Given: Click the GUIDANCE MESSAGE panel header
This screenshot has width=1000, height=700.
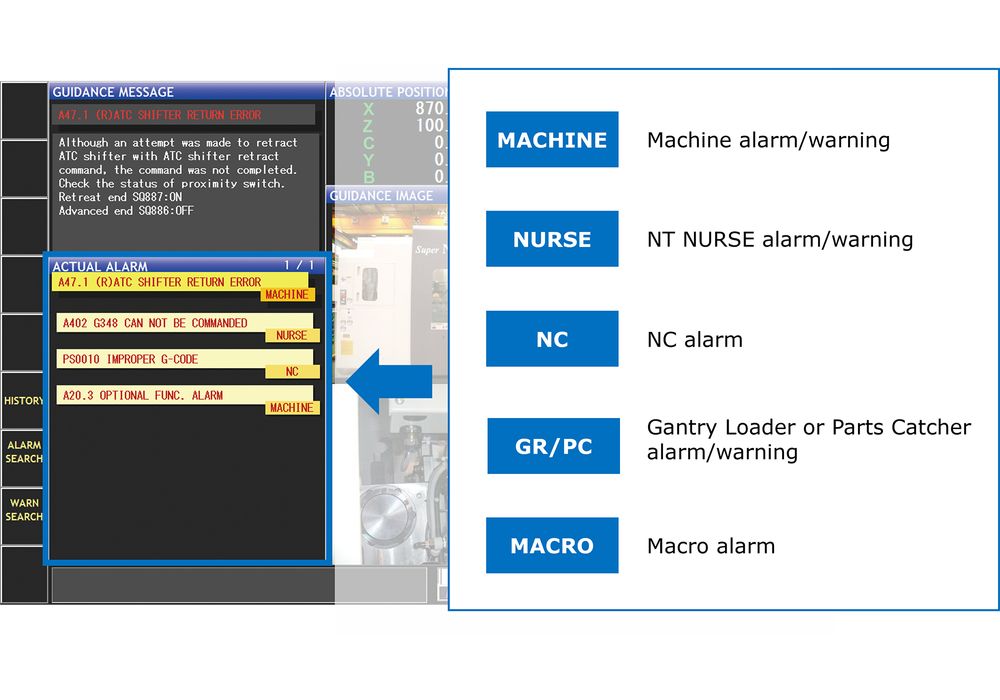Looking at the screenshot, I should tap(113, 92).
